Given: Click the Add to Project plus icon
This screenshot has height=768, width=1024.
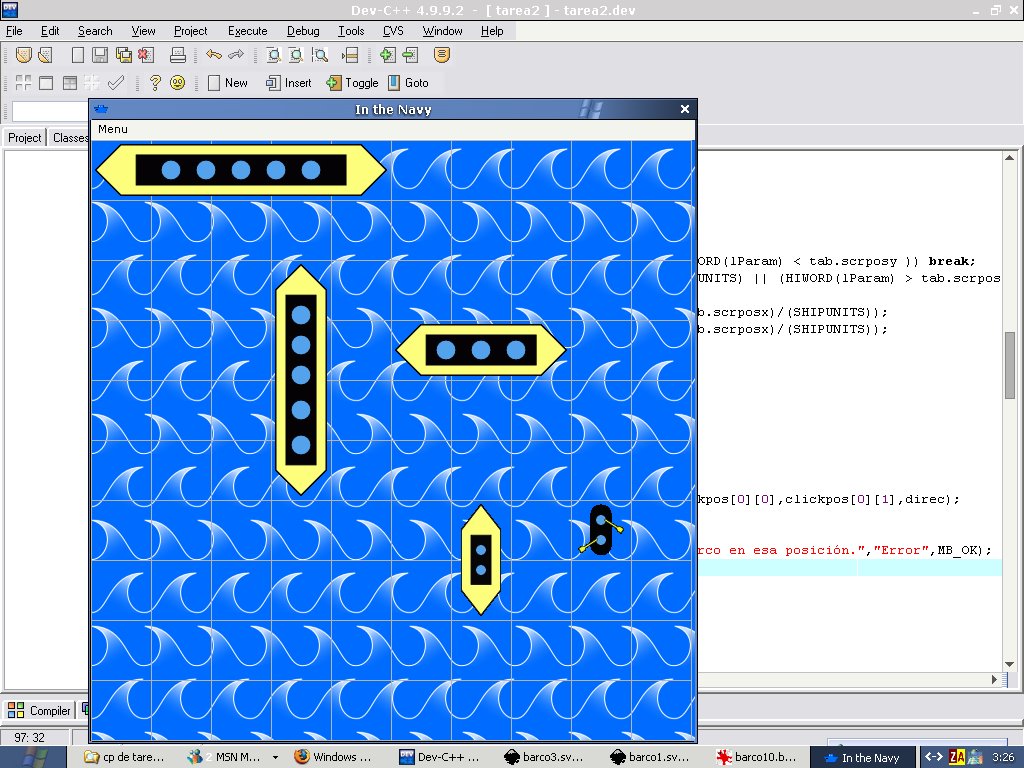Looking at the screenshot, I should pos(387,55).
